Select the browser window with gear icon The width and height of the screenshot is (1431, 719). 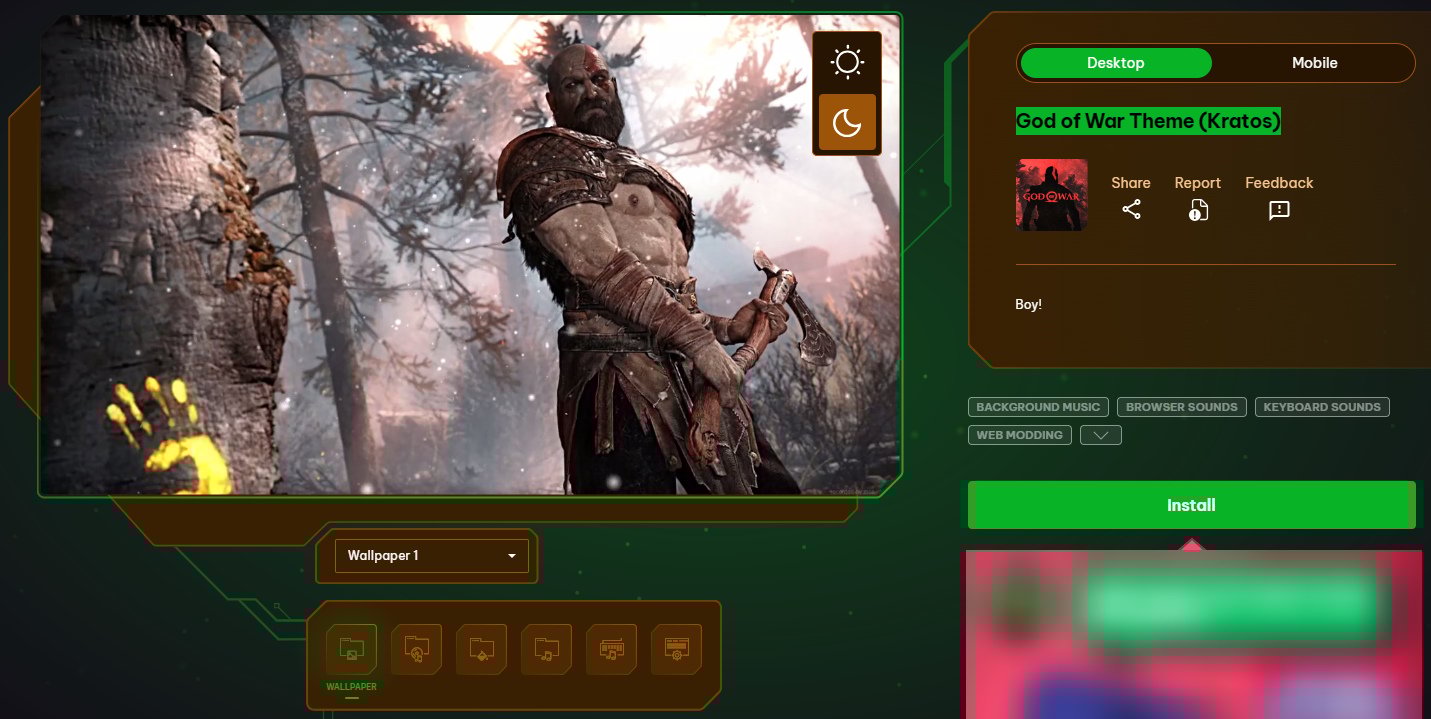(x=677, y=649)
